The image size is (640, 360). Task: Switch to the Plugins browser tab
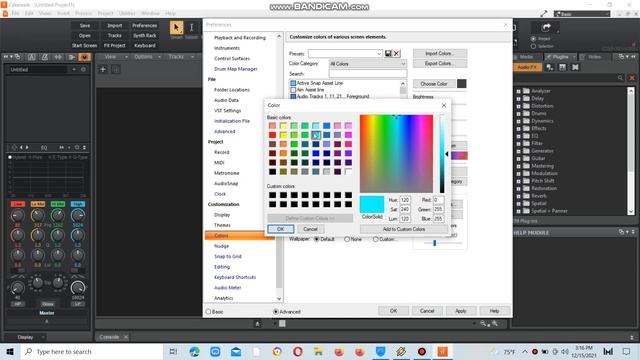(x=560, y=57)
